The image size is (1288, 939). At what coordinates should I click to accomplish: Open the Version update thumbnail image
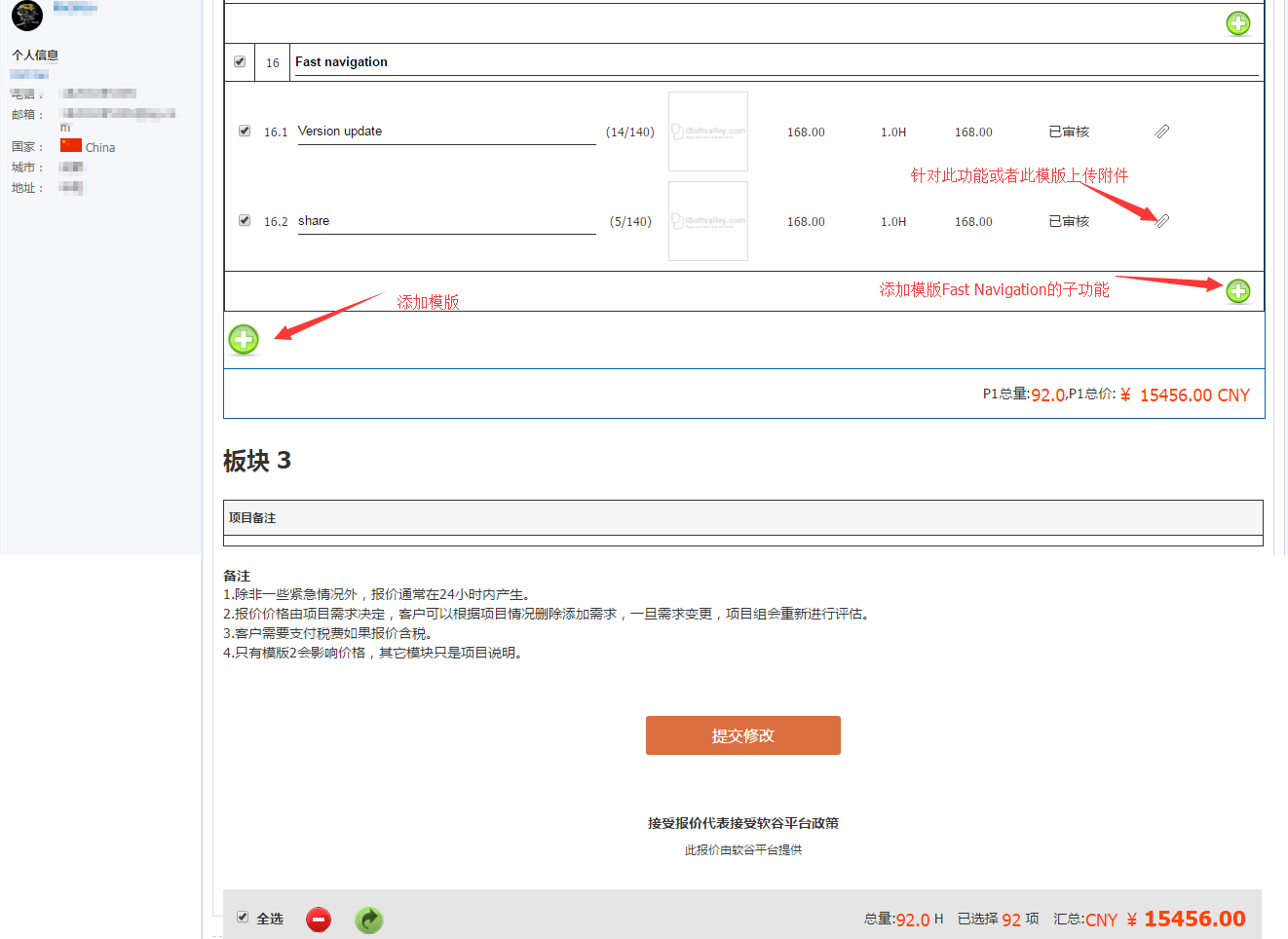[x=708, y=131]
